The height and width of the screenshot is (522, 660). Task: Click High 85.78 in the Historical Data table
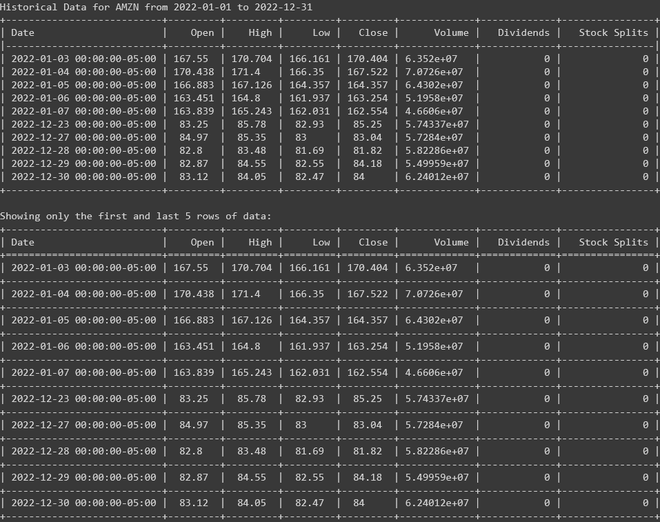252,124
